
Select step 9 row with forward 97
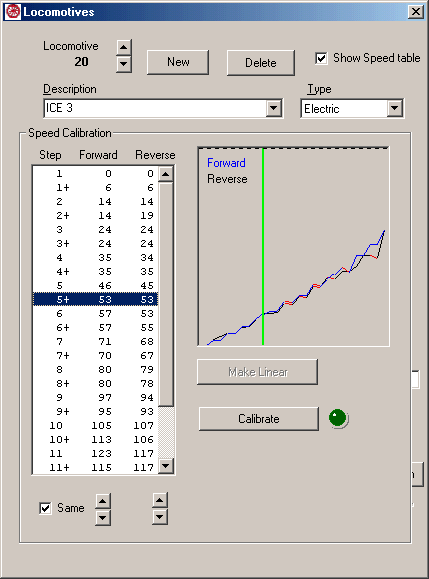[95, 398]
